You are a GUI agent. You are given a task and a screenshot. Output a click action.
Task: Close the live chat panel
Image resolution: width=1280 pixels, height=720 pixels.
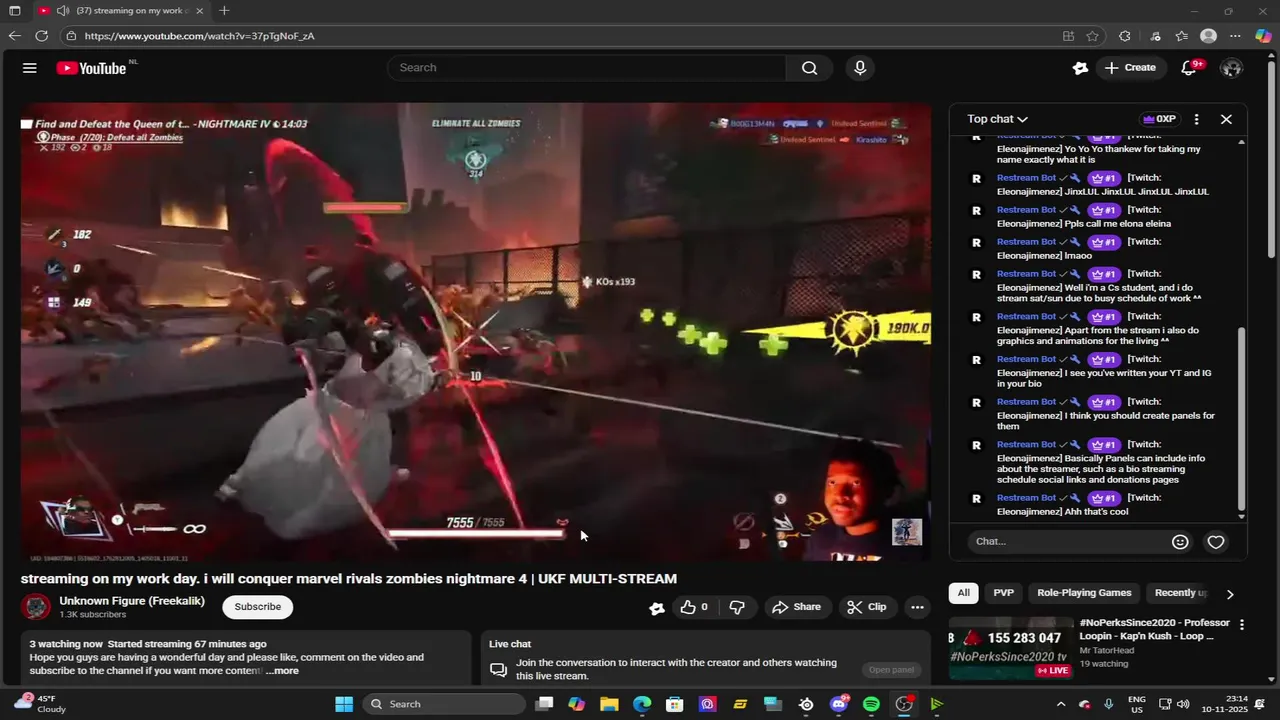tap(1226, 119)
